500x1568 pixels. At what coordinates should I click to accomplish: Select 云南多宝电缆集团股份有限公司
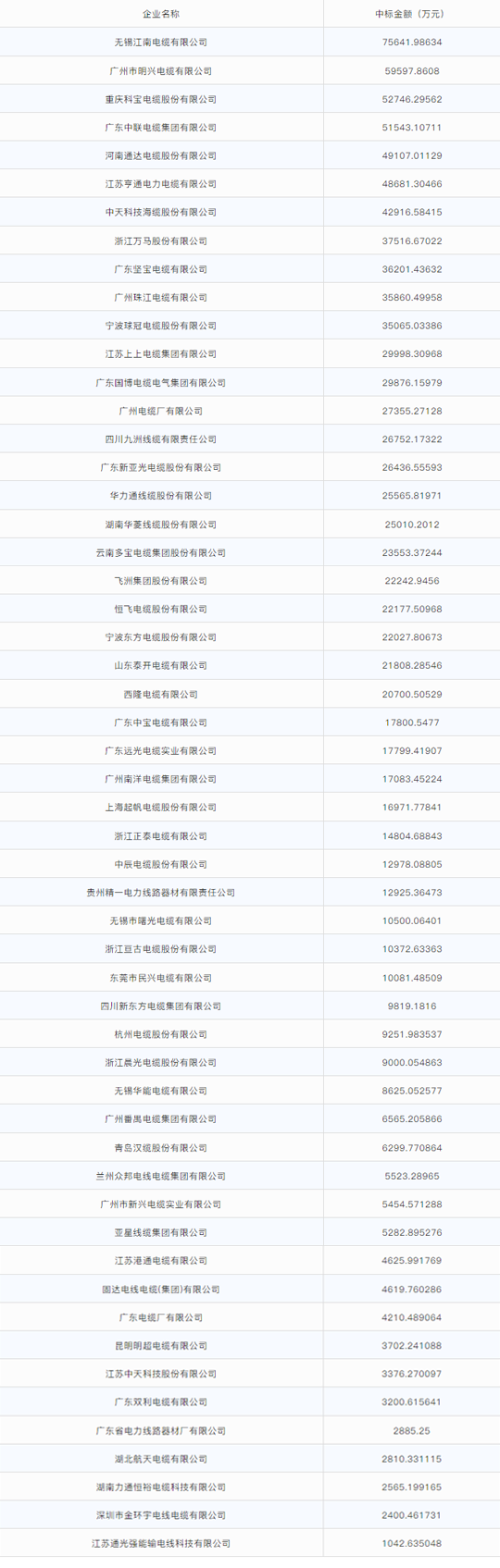161,552
